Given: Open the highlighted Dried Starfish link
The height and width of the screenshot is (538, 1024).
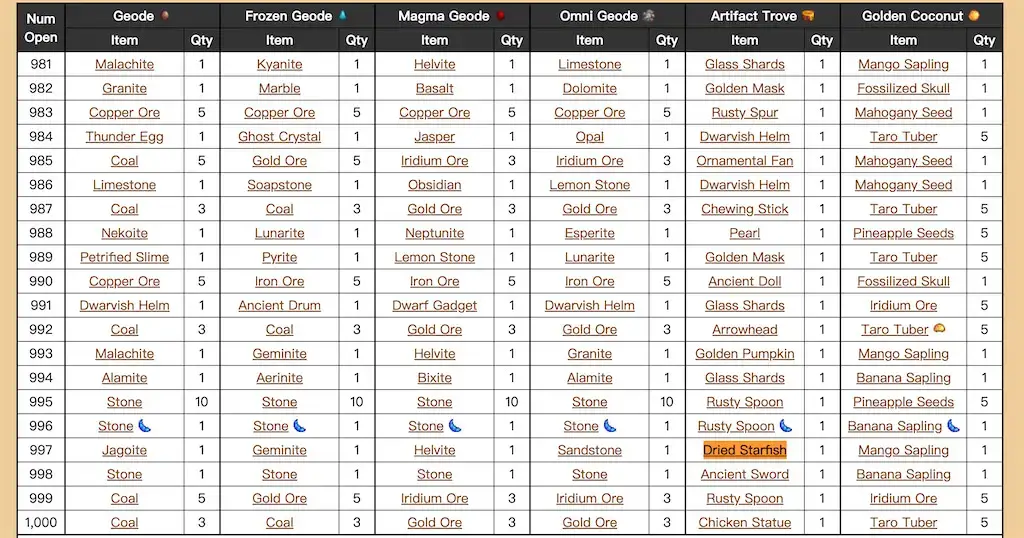Looking at the screenshot, I should 744,450.
